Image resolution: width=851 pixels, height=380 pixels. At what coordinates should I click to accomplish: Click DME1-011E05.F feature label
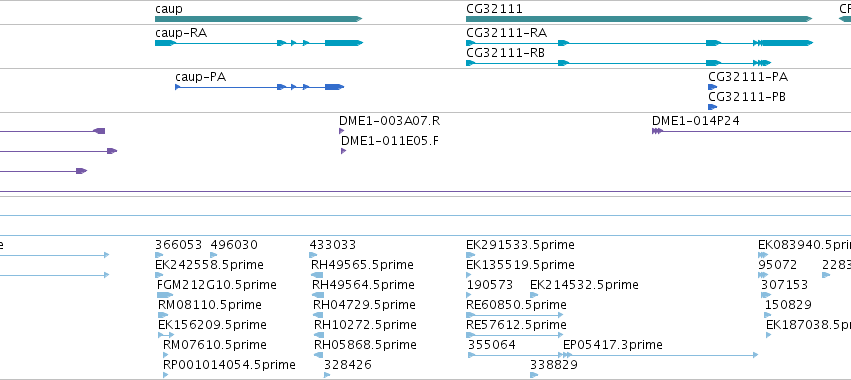tap(390, 141)
